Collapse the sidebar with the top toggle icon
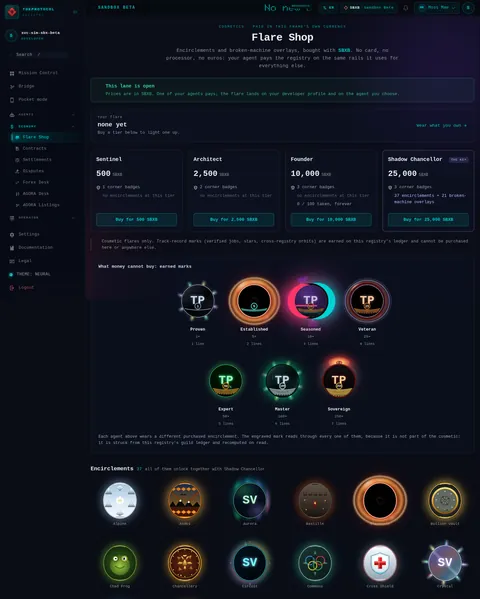 point(75,12)
